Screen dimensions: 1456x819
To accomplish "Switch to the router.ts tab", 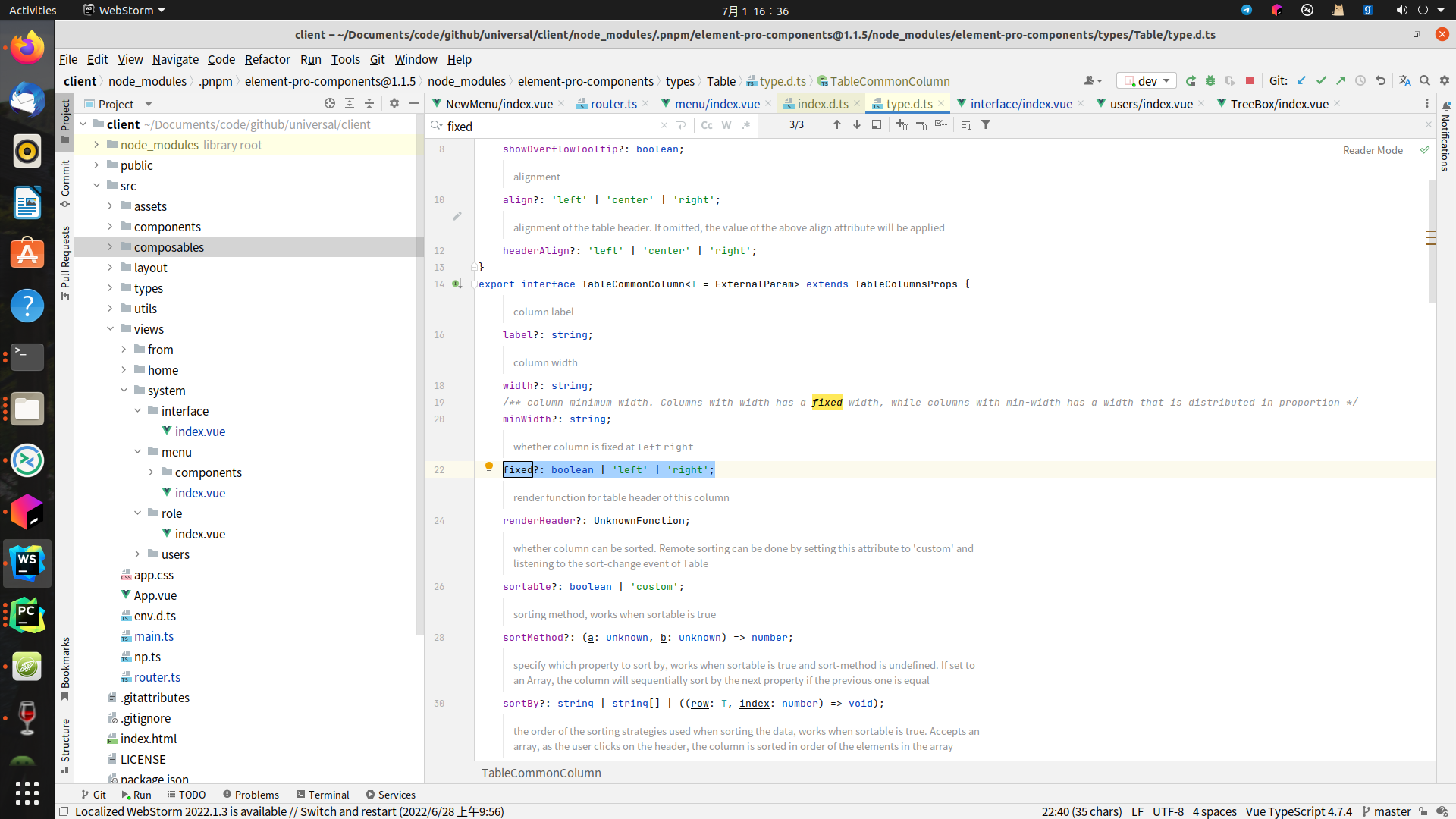I will point(613,104).
